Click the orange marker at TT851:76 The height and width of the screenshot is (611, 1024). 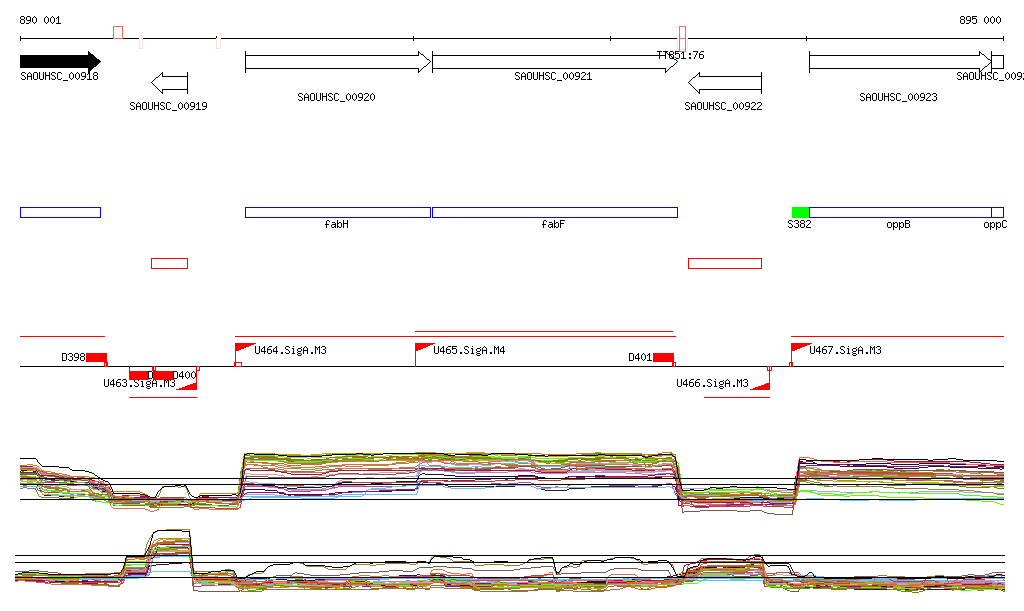[682, 39]
